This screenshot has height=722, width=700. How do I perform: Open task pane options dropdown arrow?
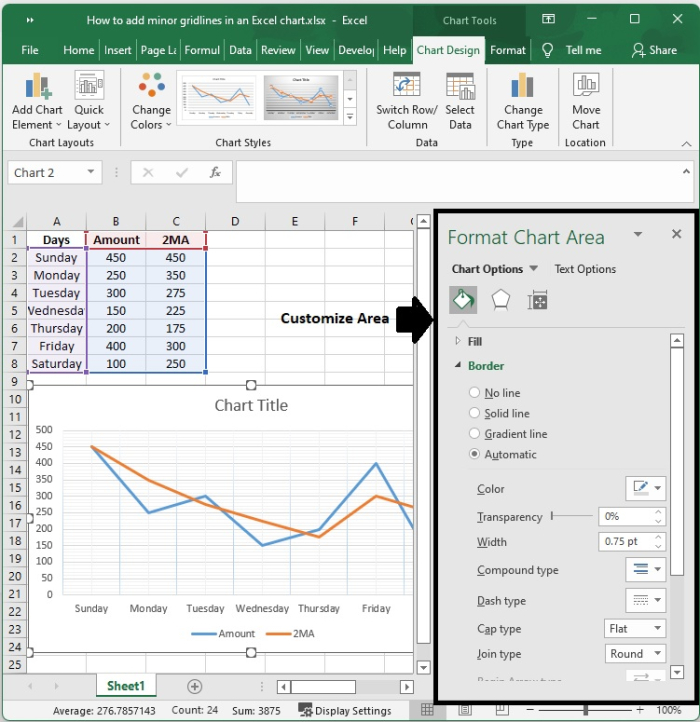[x=638, y=234]
